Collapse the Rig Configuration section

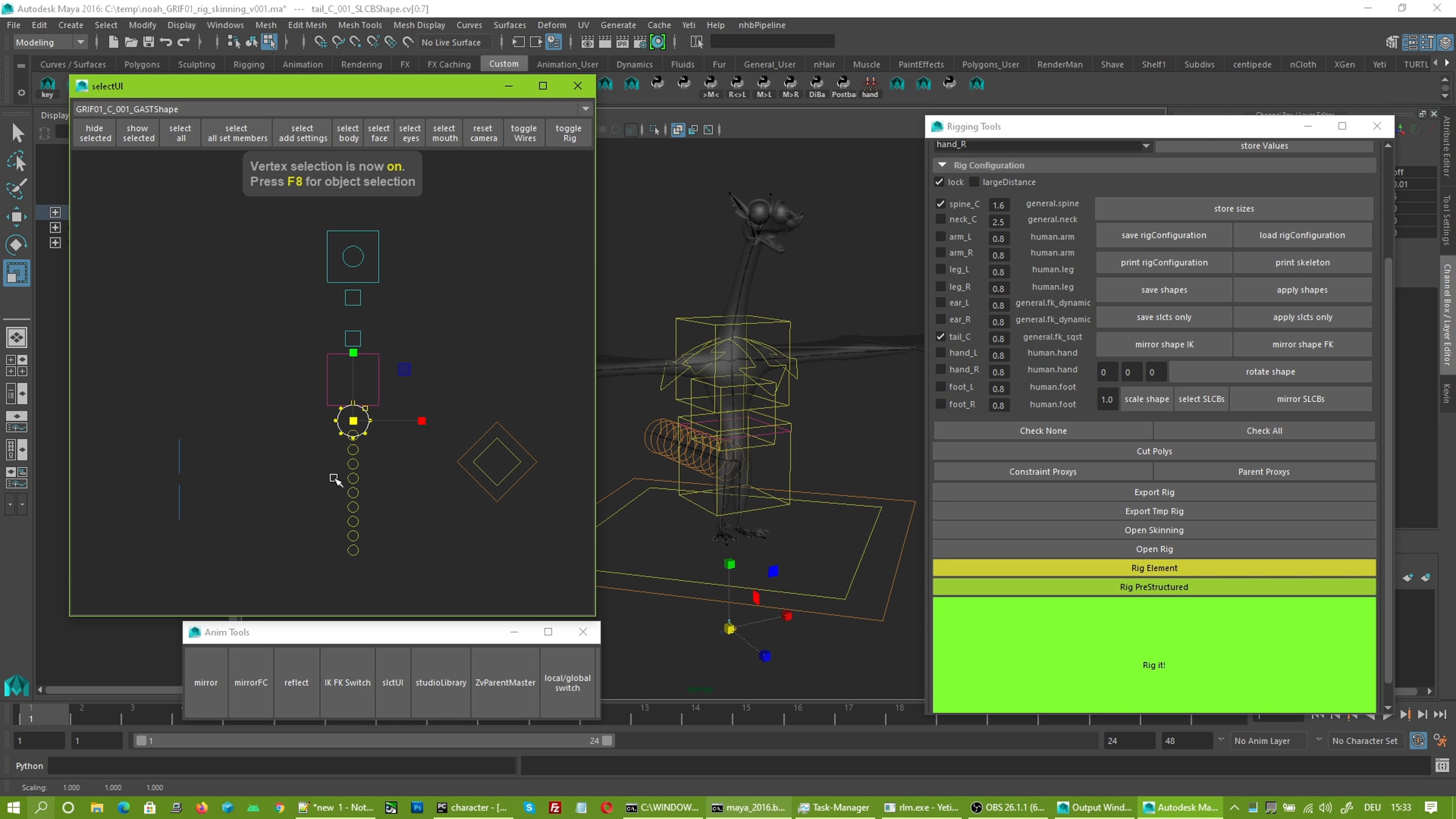pos(942,165)
